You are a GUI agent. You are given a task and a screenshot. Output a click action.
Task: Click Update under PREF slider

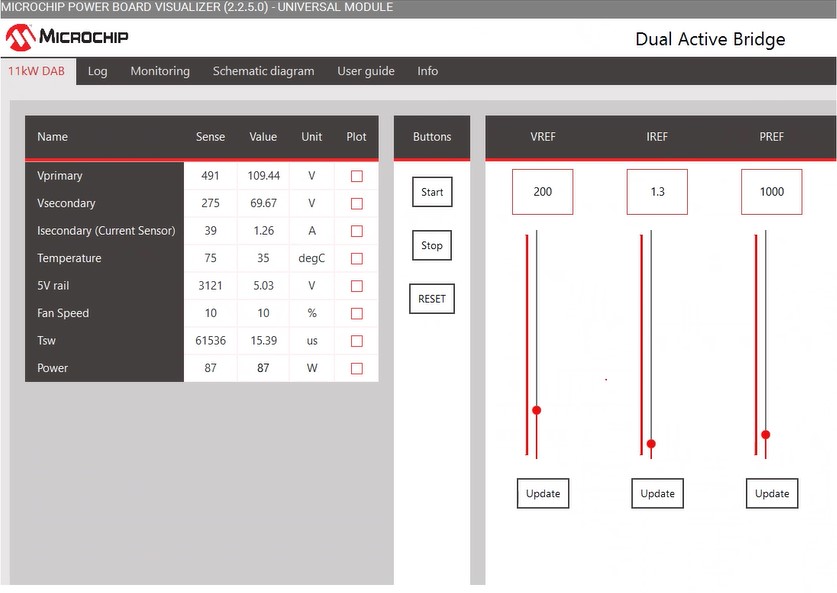point(772,494)
